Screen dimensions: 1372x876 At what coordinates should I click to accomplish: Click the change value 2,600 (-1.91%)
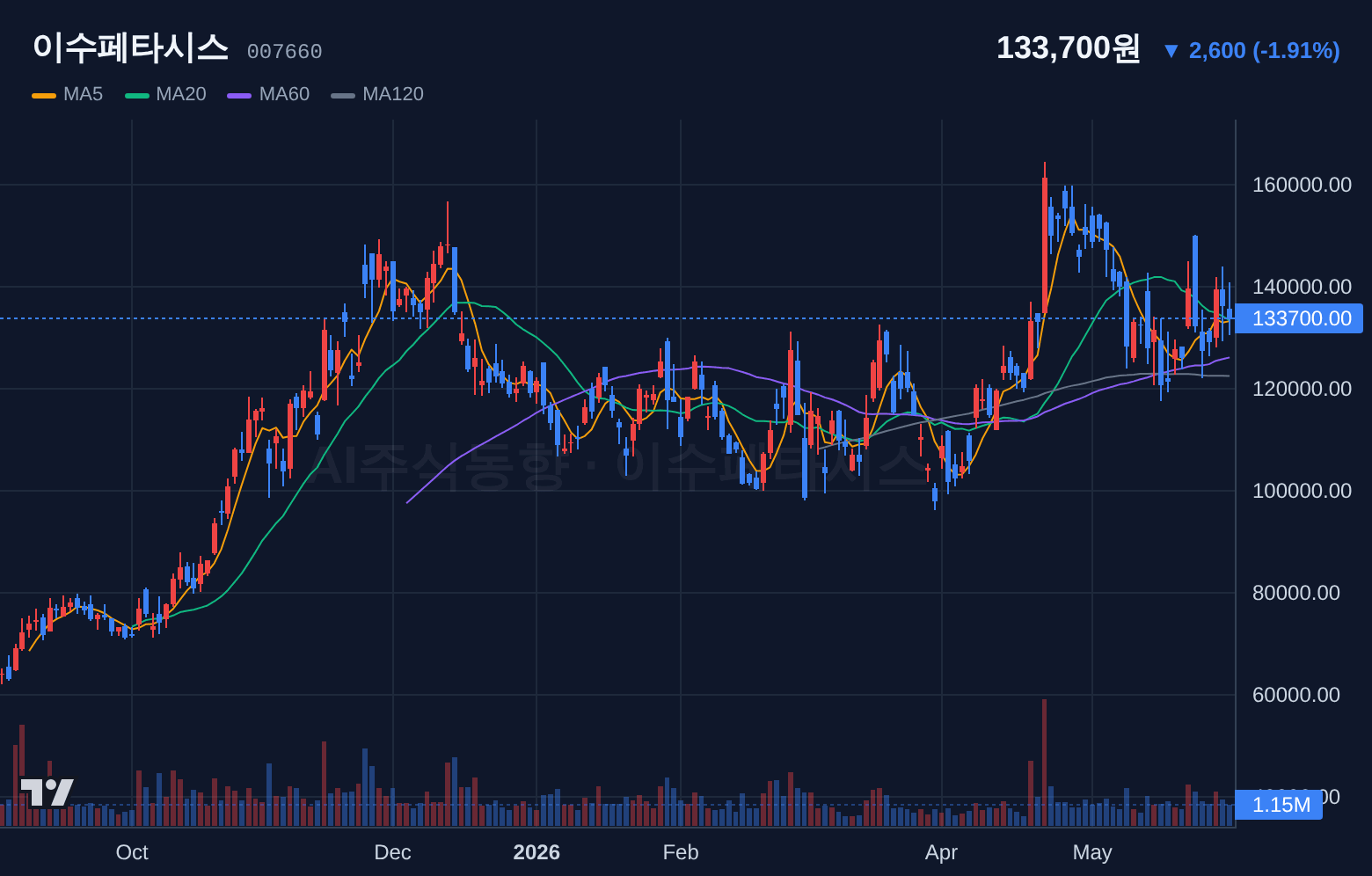1265,50
